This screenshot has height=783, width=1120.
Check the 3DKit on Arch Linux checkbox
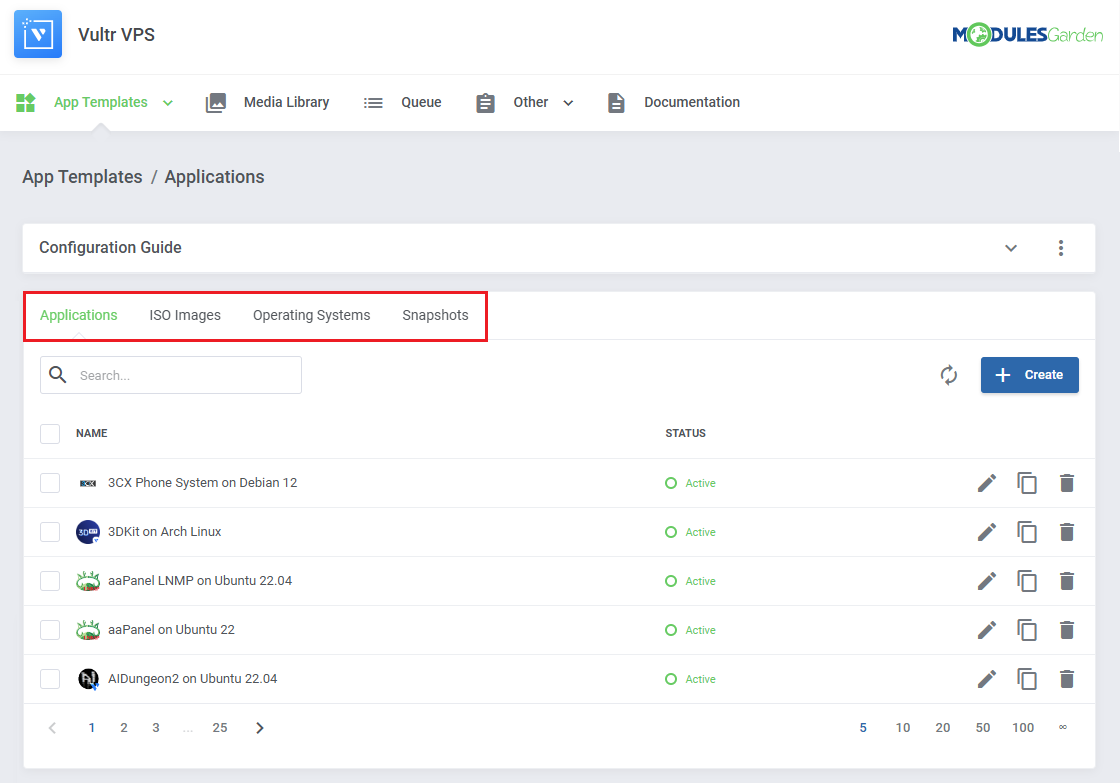pyautogui.click(x=50, y=532)
